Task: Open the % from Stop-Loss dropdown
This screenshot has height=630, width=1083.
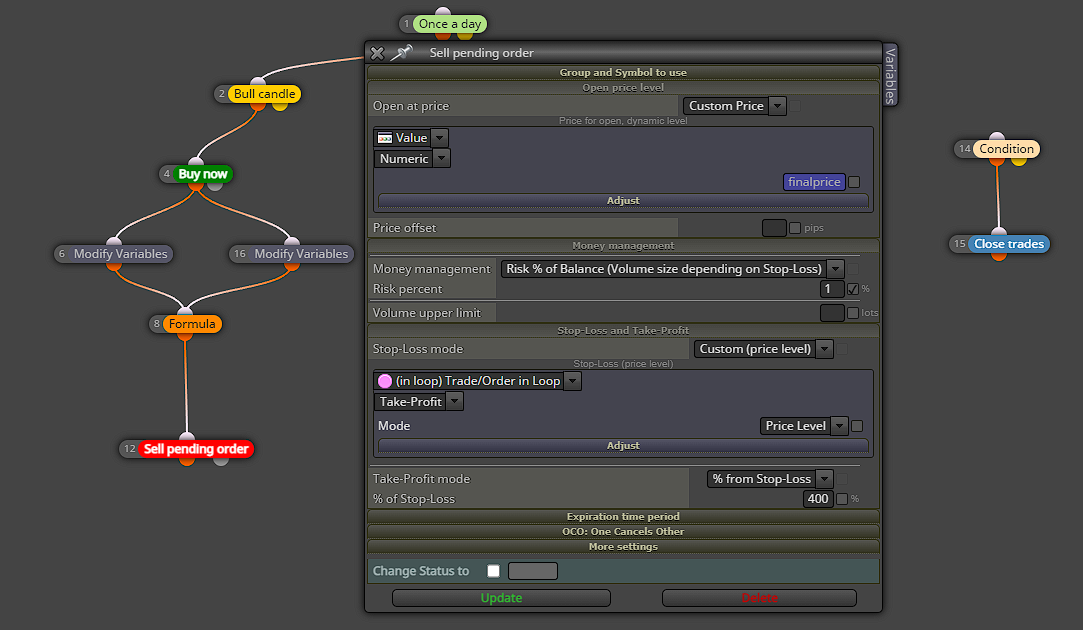Action: tap(770, 479)
